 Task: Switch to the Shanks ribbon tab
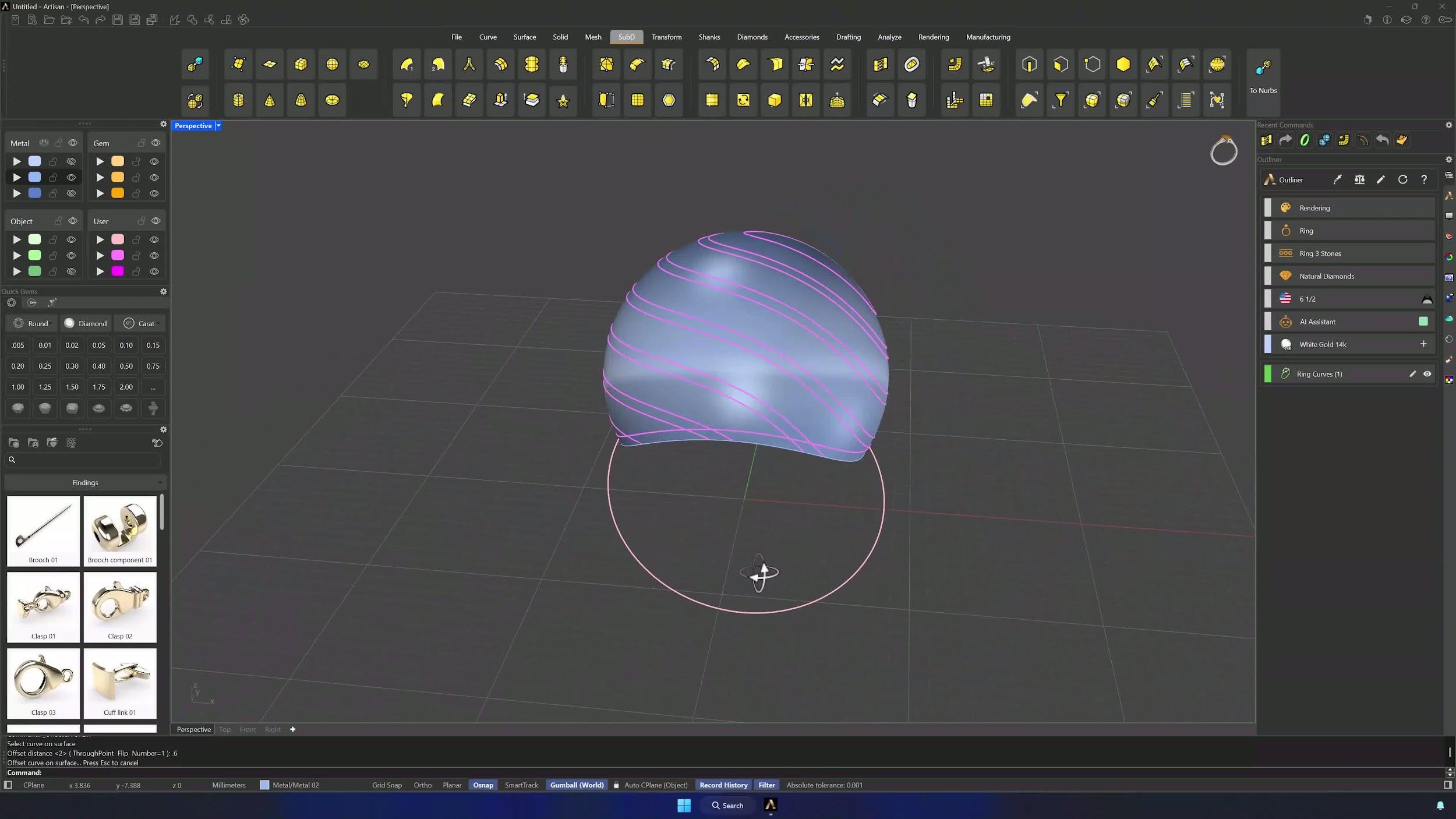[x=709, y=37]
